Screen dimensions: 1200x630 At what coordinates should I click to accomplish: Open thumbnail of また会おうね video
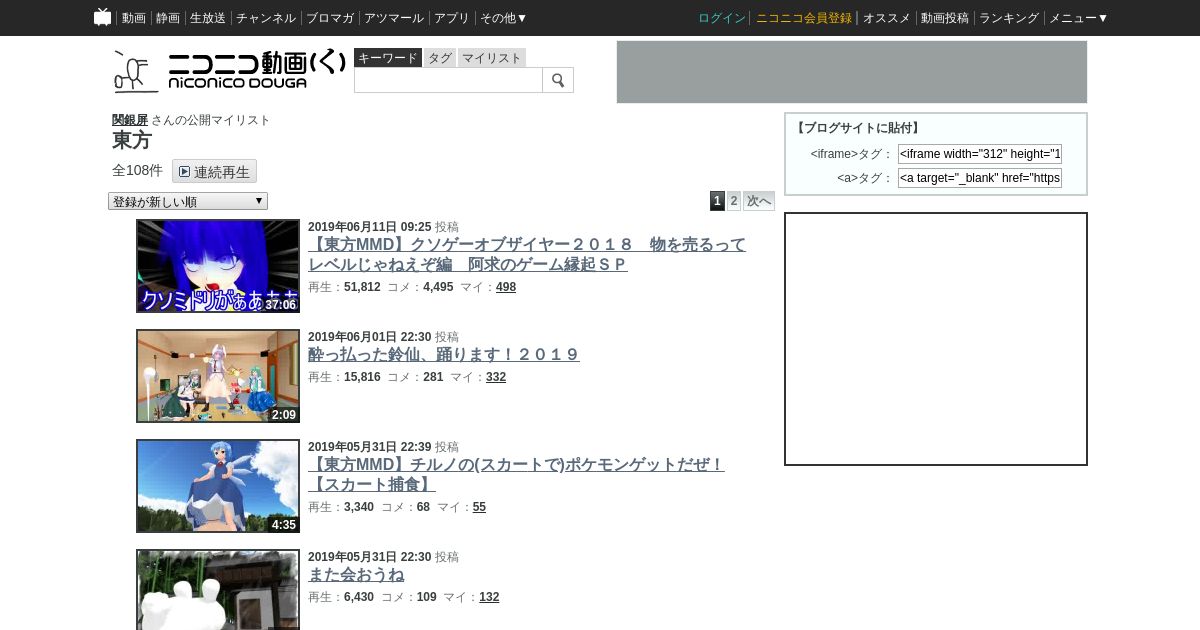218,590
